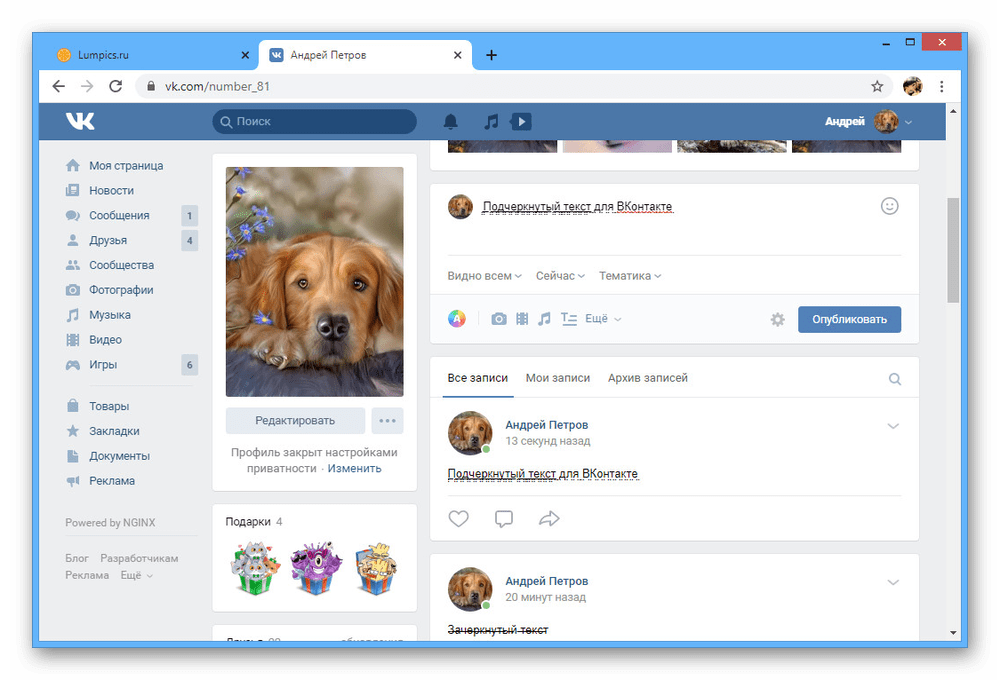The height and width of the screenshot is (680, 1000).
Task: Open Музыка in sidebar
Action: pos(110,314)
